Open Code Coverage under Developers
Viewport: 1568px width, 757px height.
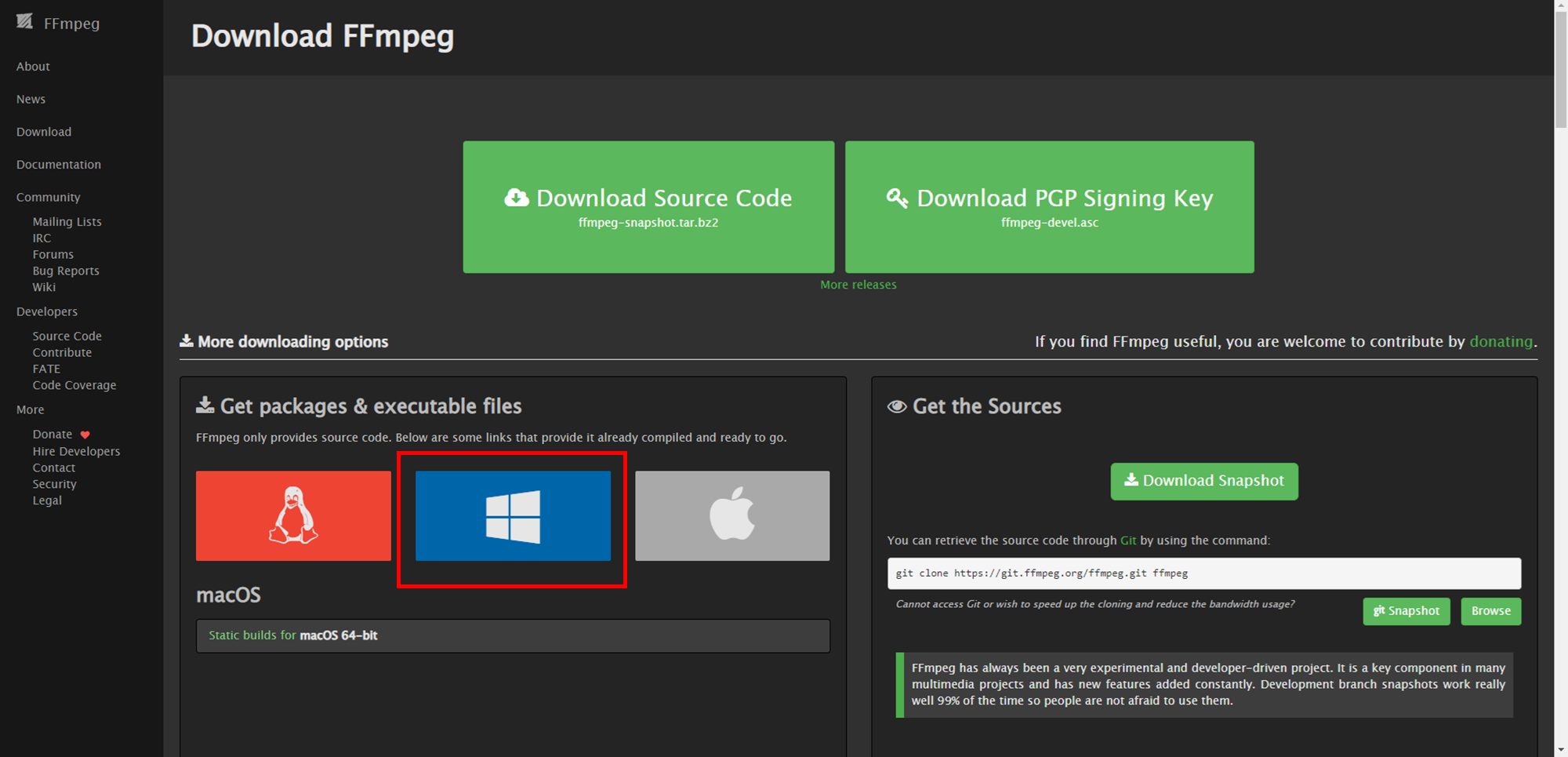[x=74, y=385]
